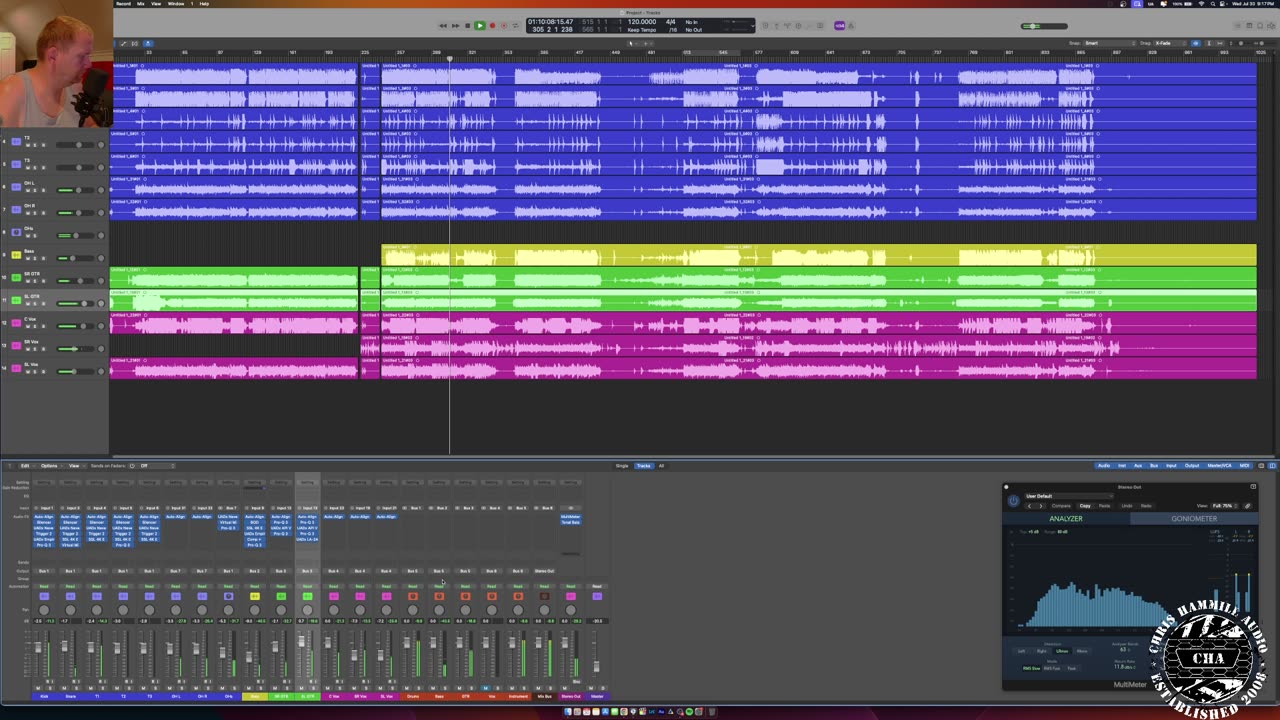Toggle the Bus channel filter button
Viewport: 1280px width, 720px height.
pos(1154,466)
